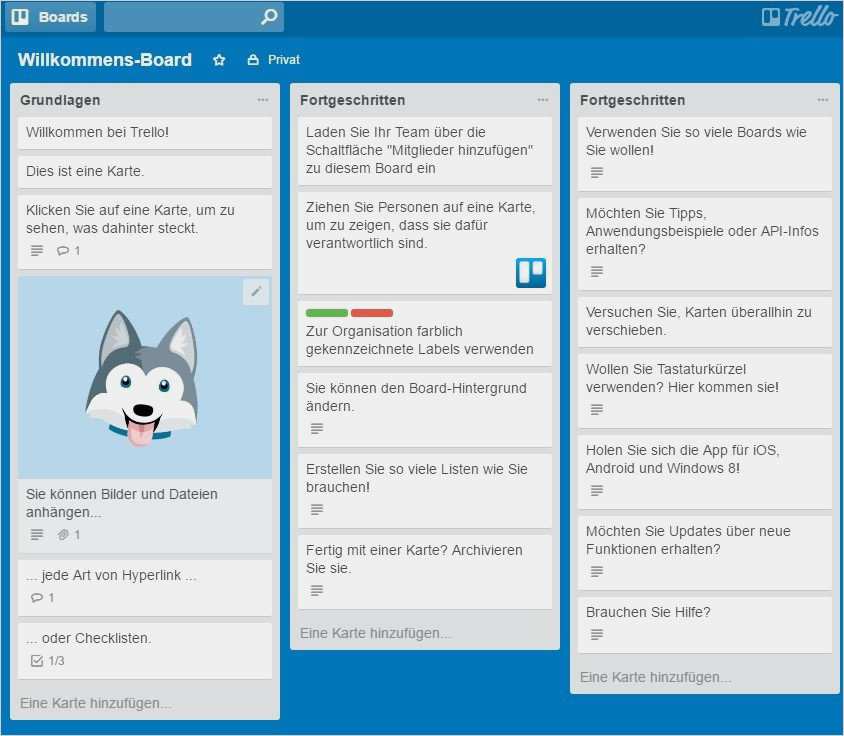This screenshot has width=844, height=736.
Task: Add a card to rightmost Fortgeschritten list
Action: [655, 677]
